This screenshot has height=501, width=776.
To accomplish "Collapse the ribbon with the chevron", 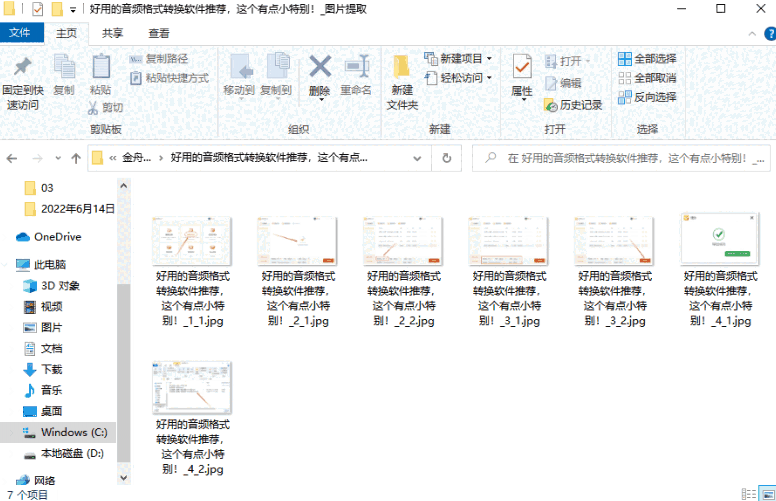I will [x=752, y=34].
